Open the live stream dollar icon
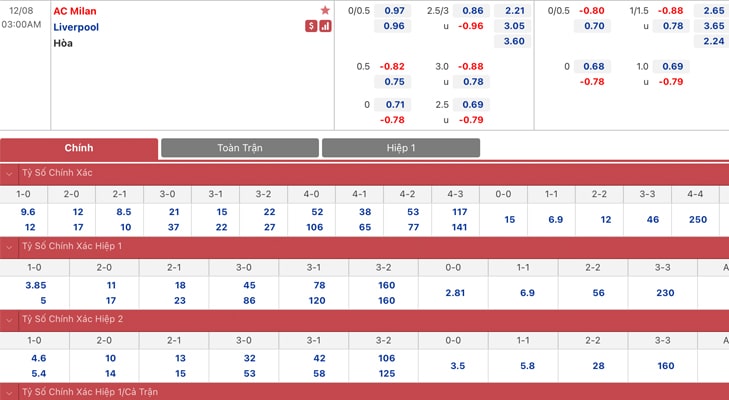This screenshot has width=729, height=400. point(311,26)
